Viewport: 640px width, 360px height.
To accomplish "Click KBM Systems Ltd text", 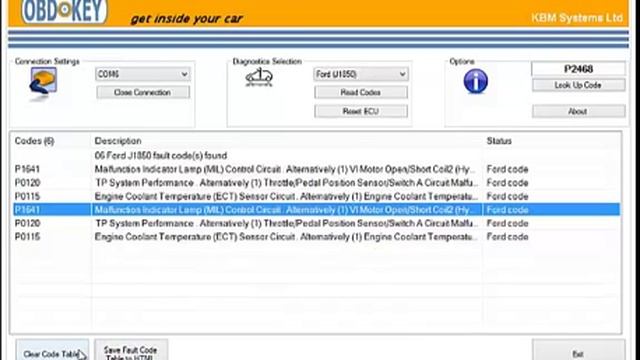I will pos(577,18).
